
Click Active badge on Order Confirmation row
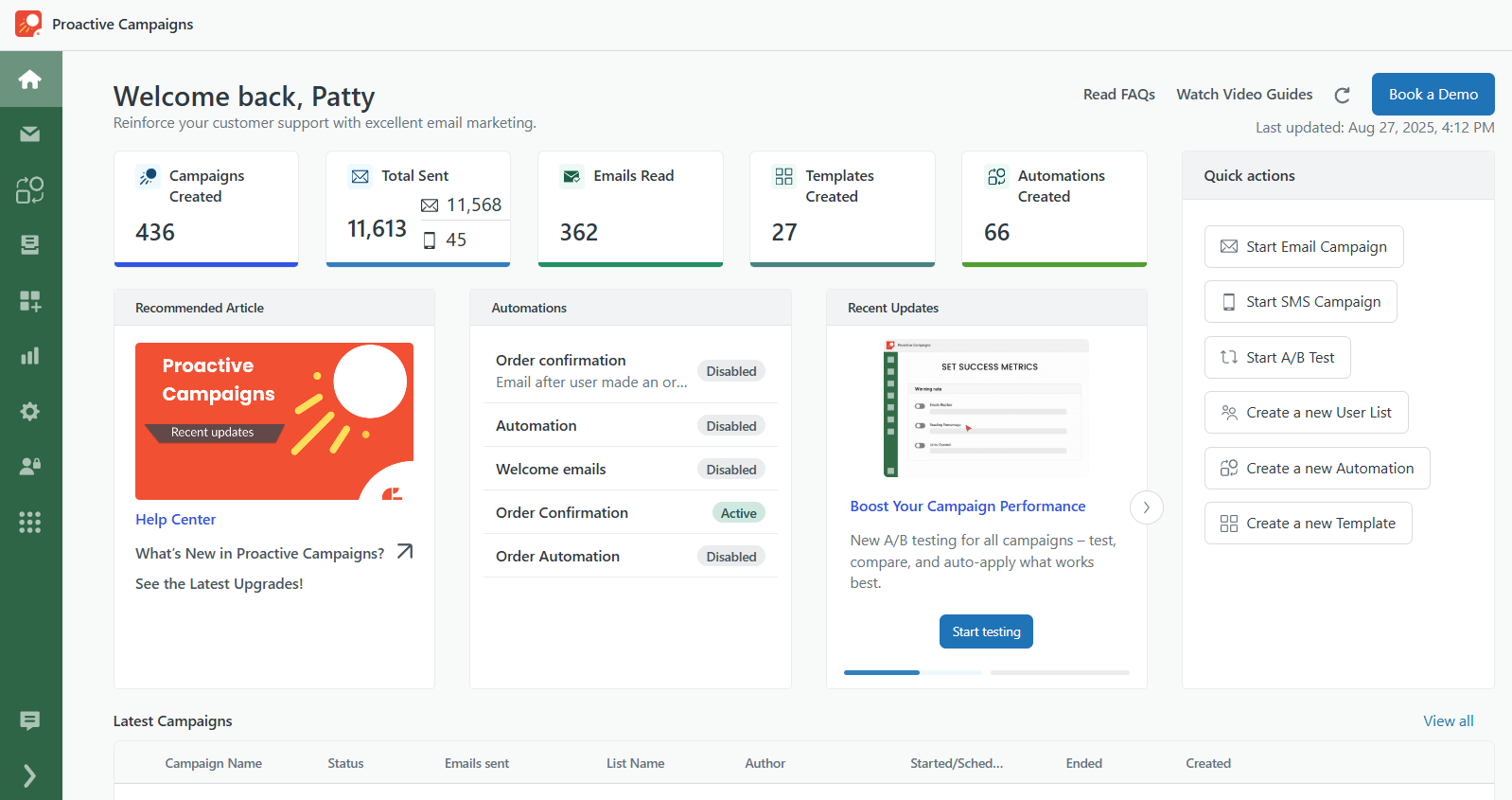point(739,513)
